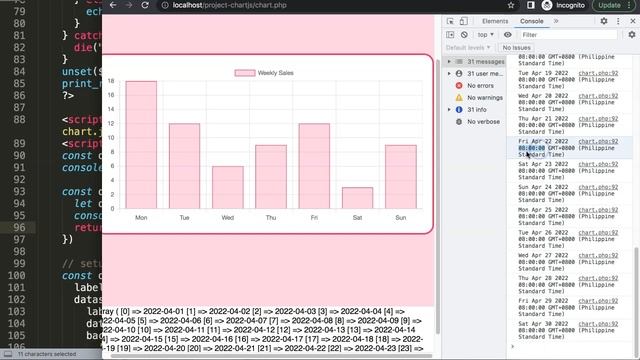
Task: View site info icon in address bar
Action: (x=165, y=5)
